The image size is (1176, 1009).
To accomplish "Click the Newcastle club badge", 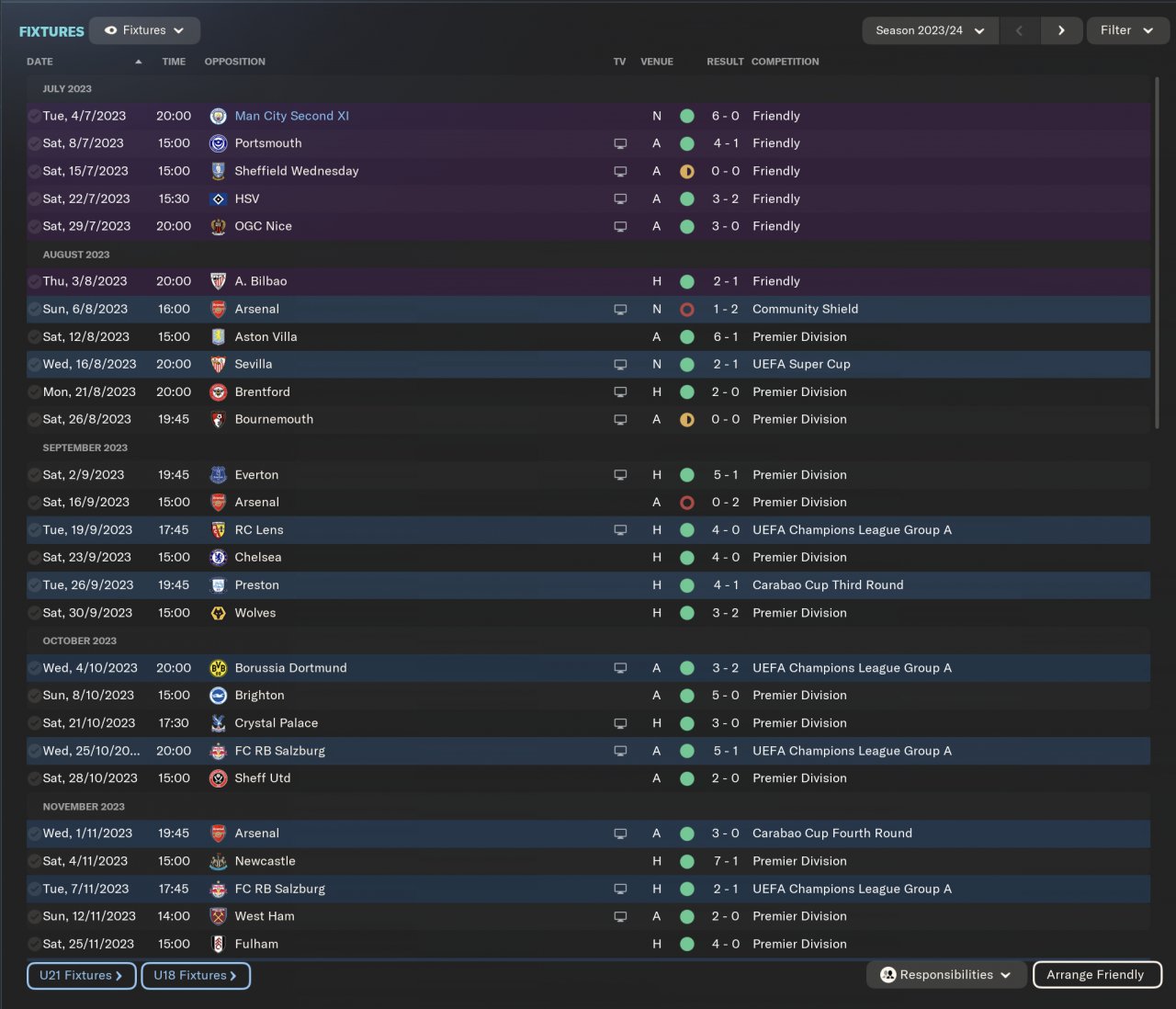I will (x=218, y=861).
